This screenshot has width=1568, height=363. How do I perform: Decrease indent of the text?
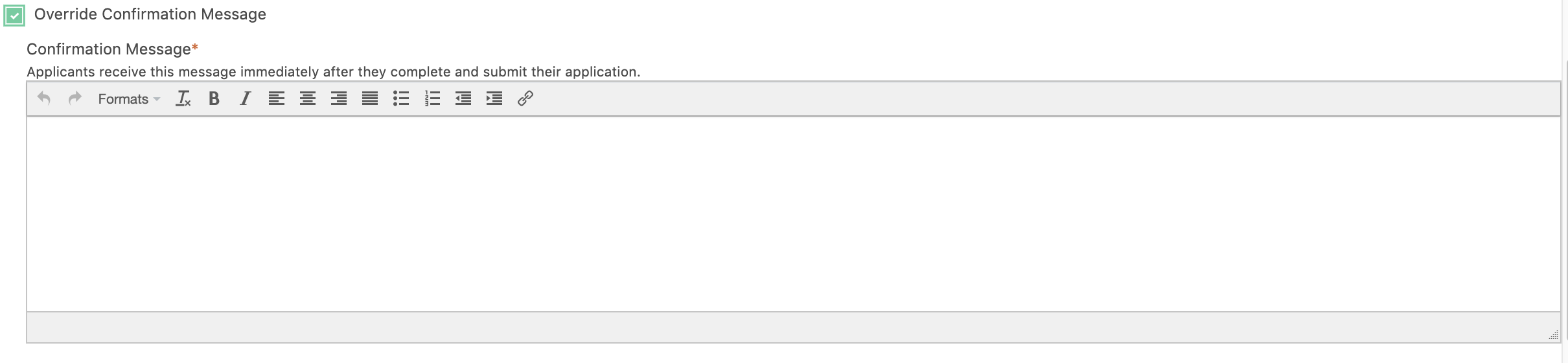[463, 99]
